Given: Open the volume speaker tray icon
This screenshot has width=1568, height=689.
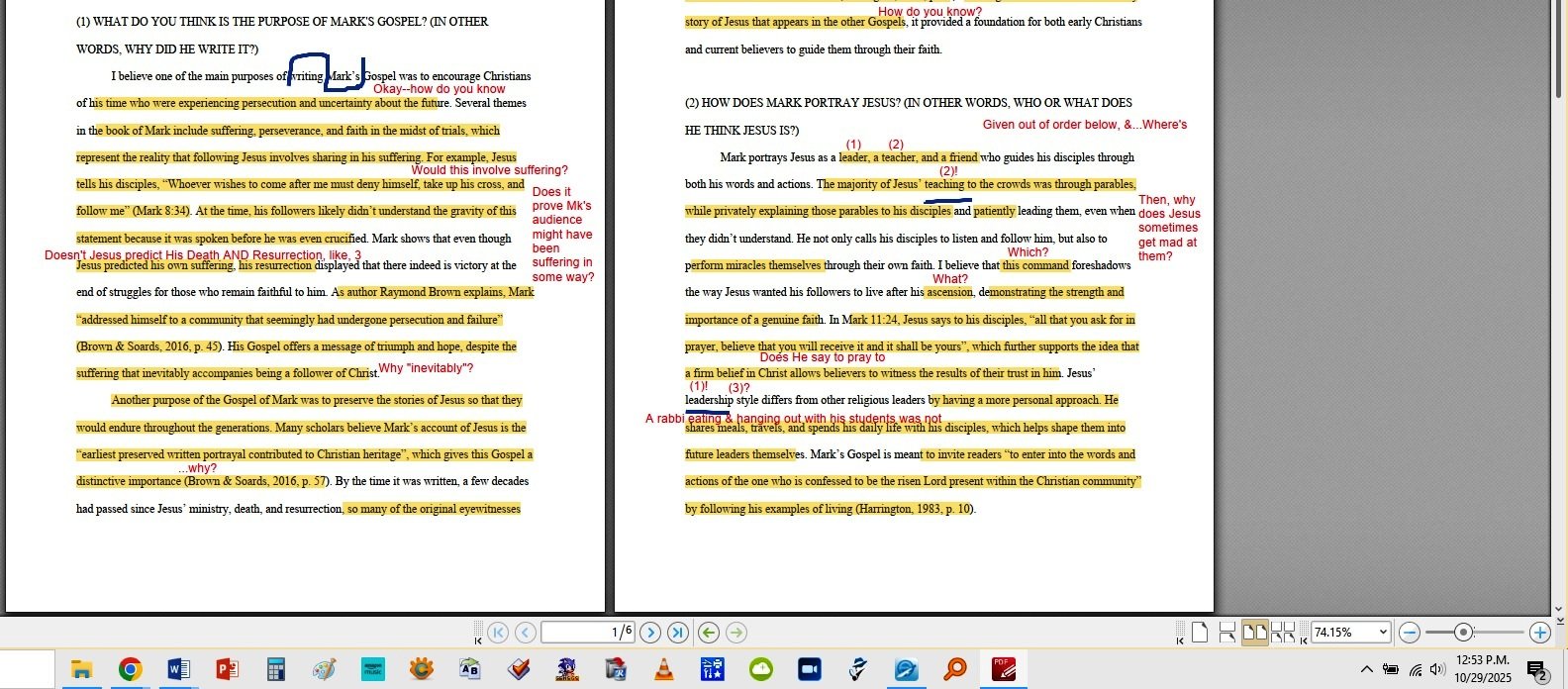Looking at the screenshot, I should tap(1437, 670).
